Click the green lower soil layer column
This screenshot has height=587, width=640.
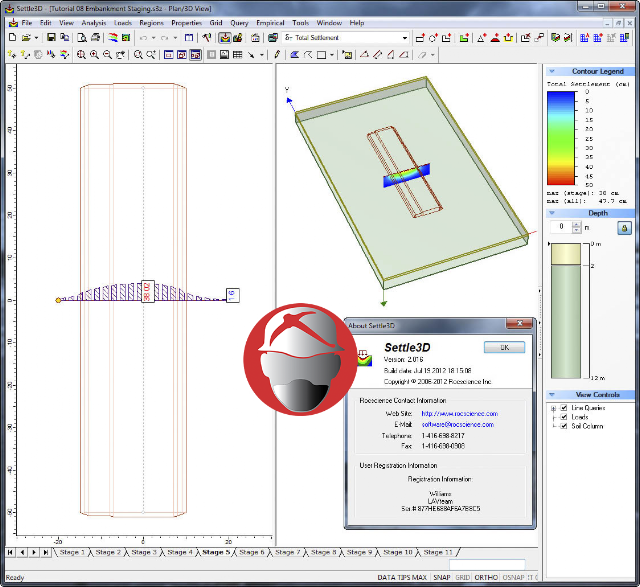coord(566,322)
